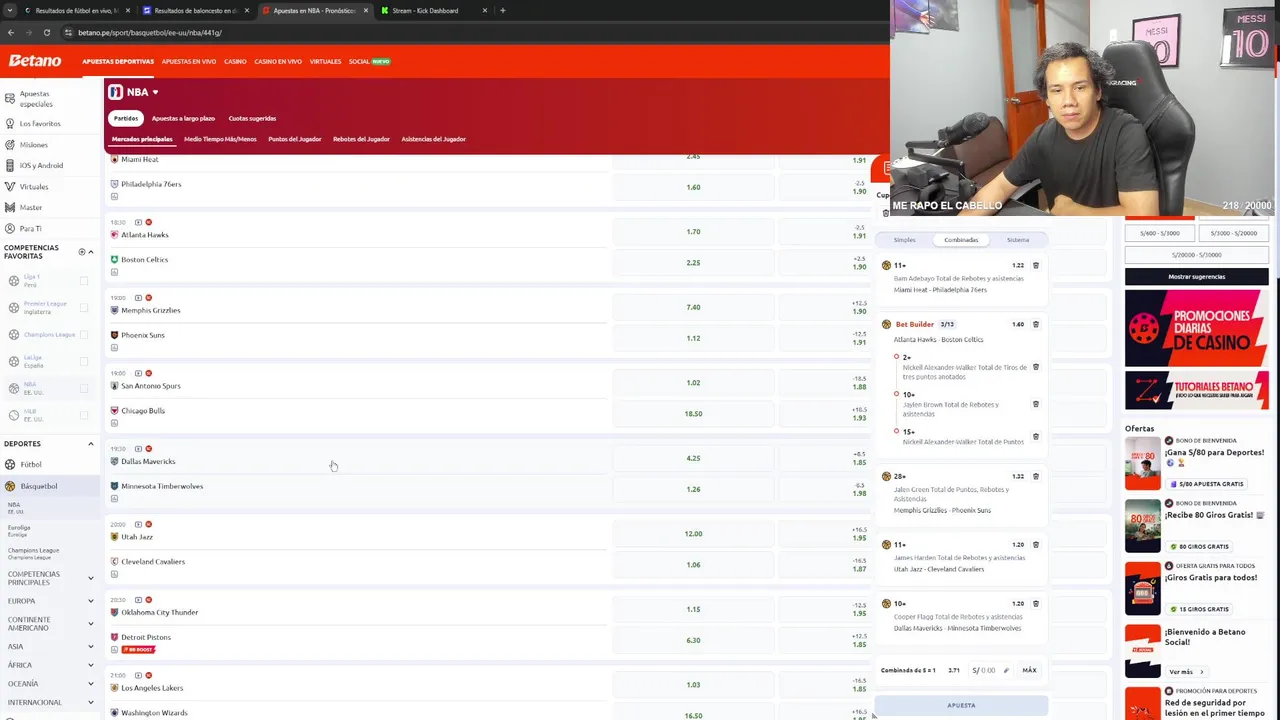Open the Misiones target icon

click(10, 145)
